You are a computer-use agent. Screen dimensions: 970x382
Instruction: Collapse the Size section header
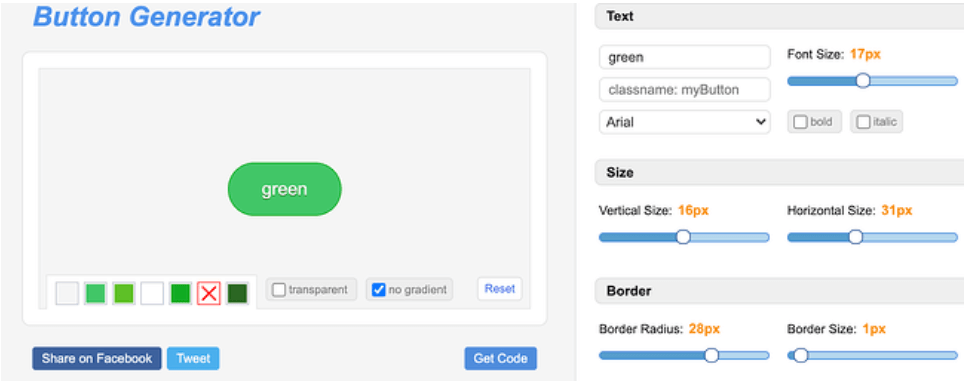pos(781,172)
